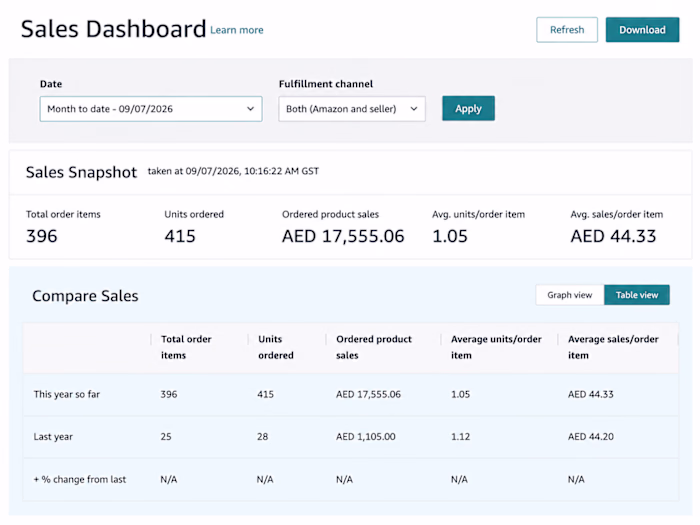Screen dimensions: 700x525
Task: Click the snapshot units ordered value 415
Action: click(x=180, y=236)
